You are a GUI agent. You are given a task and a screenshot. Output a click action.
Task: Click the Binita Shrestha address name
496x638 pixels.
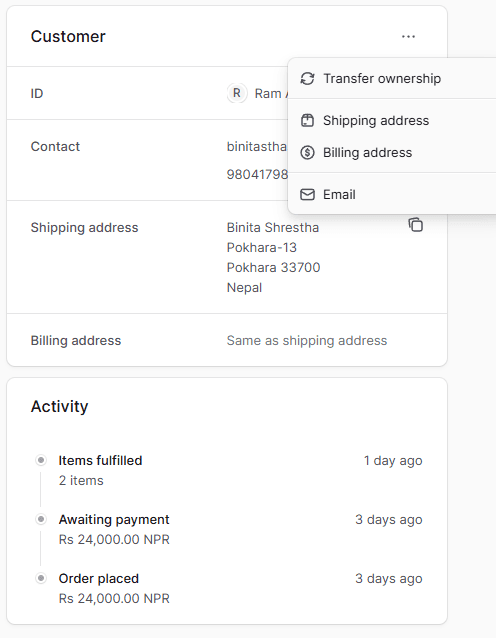pyautogui.click(x=273, y=227)
